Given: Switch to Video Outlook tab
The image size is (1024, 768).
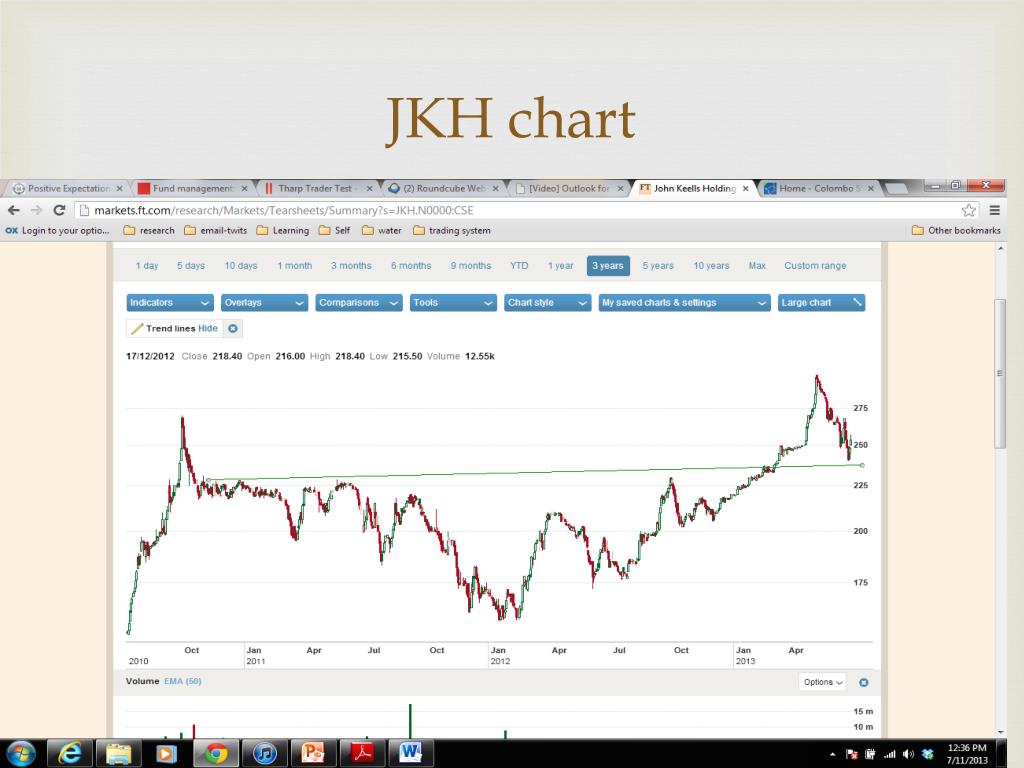Looking at the screenshot, I should pos(568,188).
